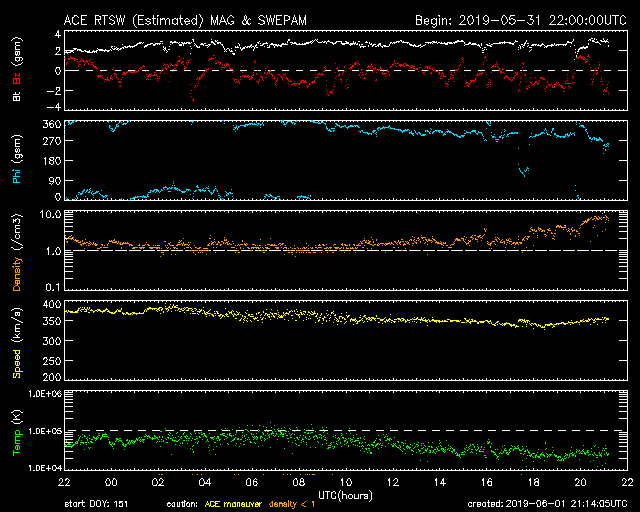Click the Begin date timestamp text
The width and height of the screenshot is (640, 512).
pos(521,20)
